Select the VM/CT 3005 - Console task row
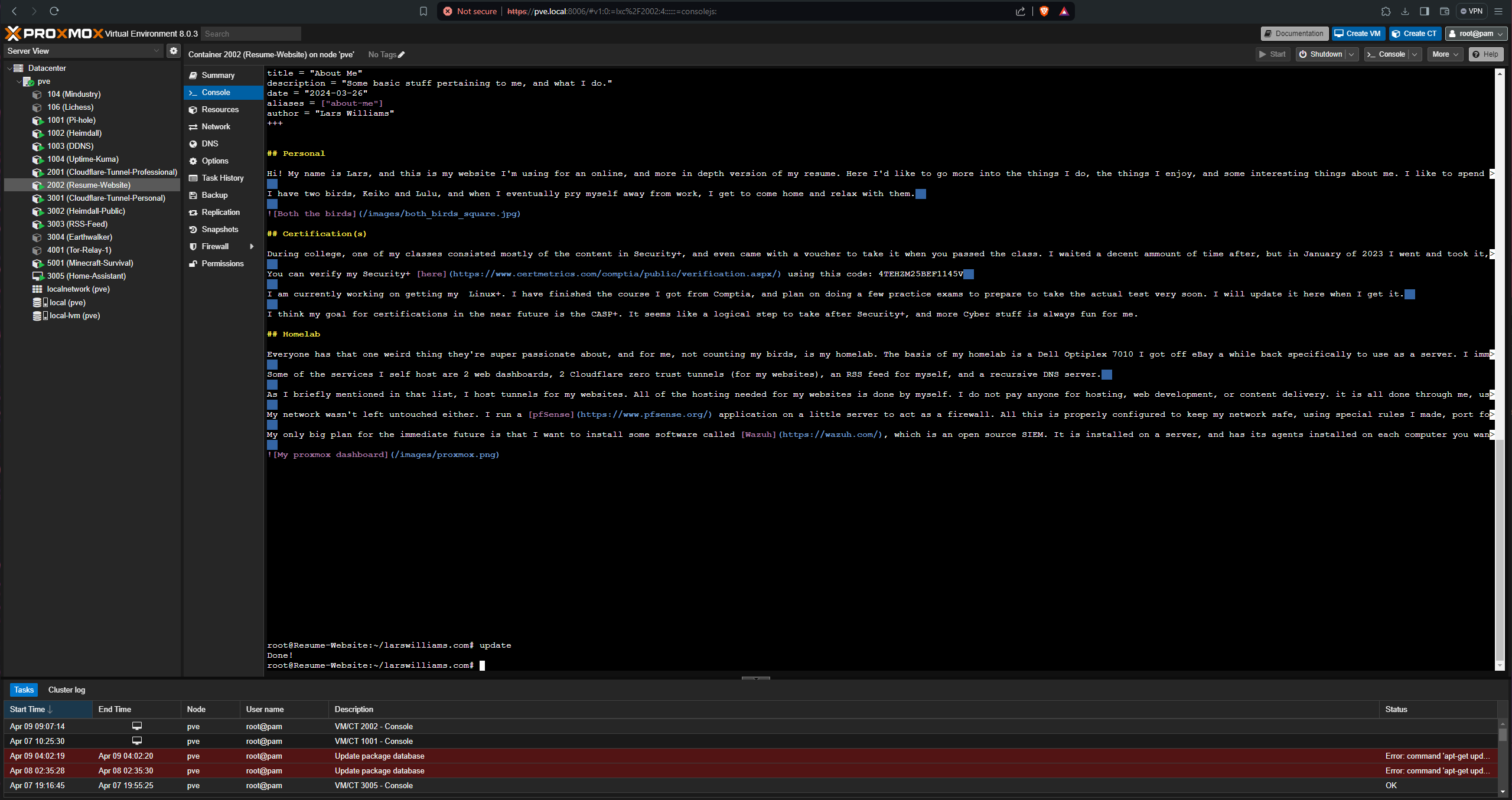Viewport: 1512px width, 800px height. pos(751,786)
